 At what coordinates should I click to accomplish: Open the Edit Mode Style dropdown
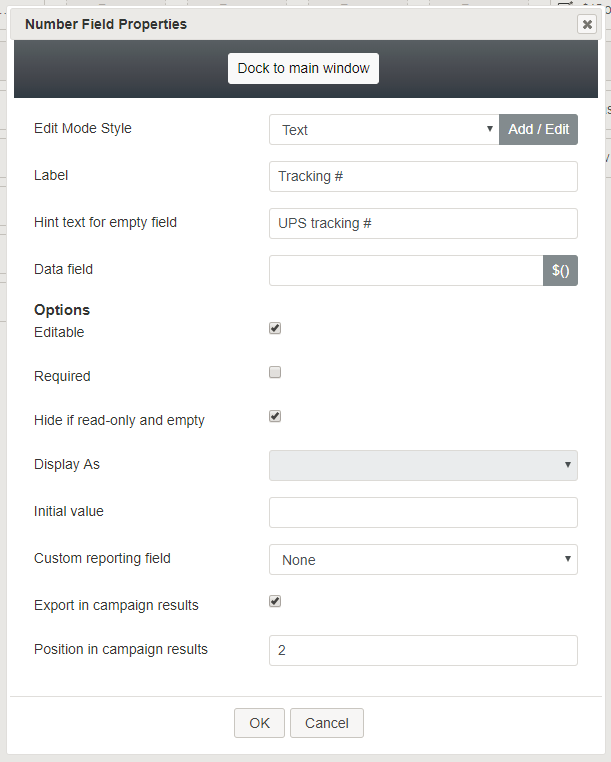point(384,130)
